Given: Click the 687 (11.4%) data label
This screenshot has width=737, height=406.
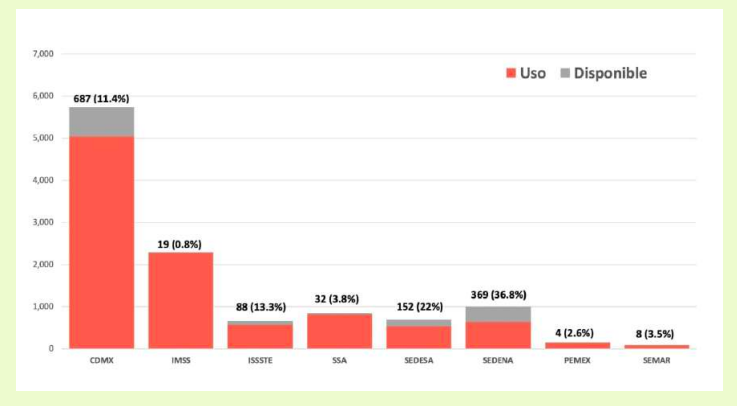Looking at the screenshot, I should pos(101,98).
